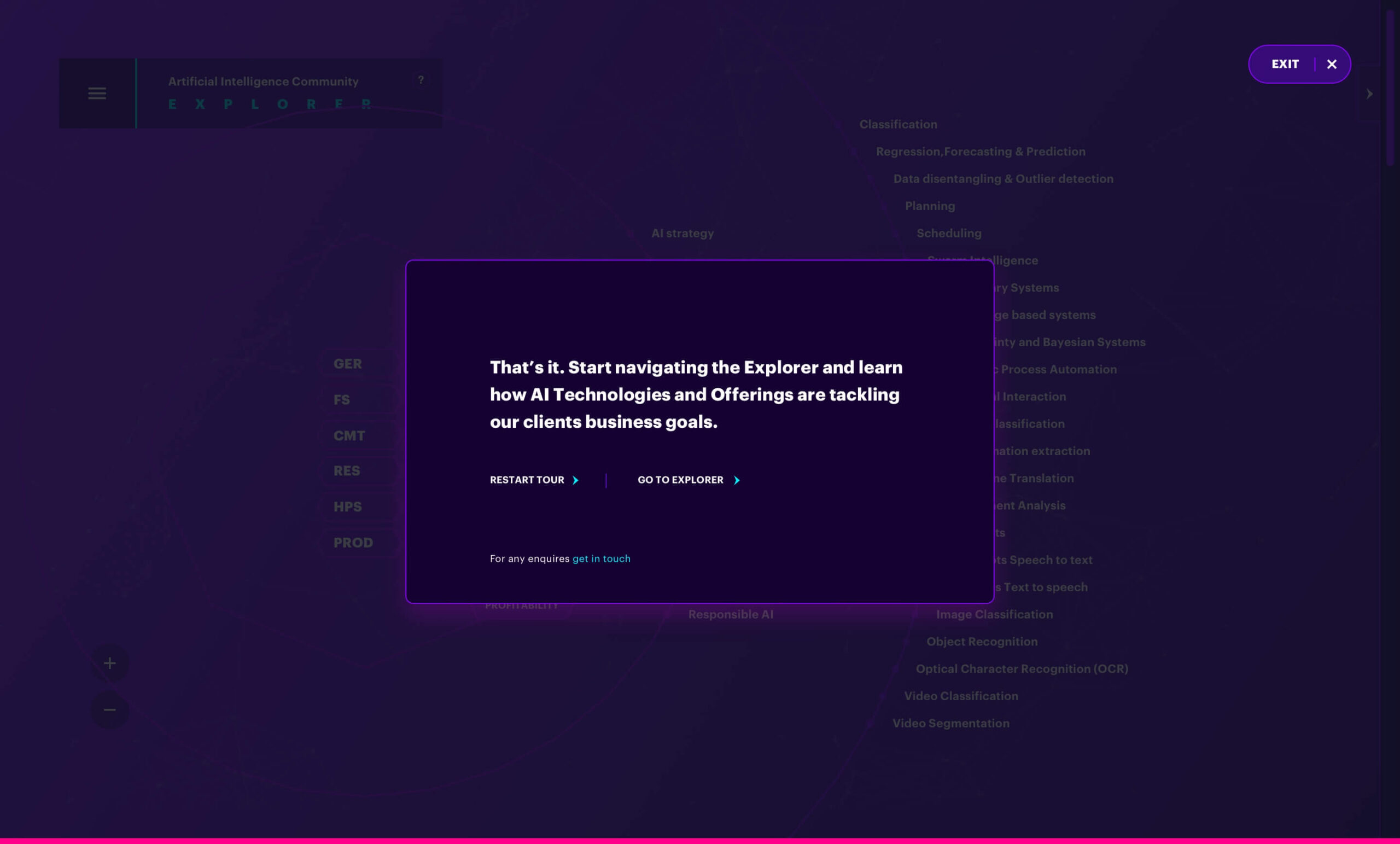Select the AI strategy node
The width and height of the screenshot is (1400, 844).
coord(682,234)
